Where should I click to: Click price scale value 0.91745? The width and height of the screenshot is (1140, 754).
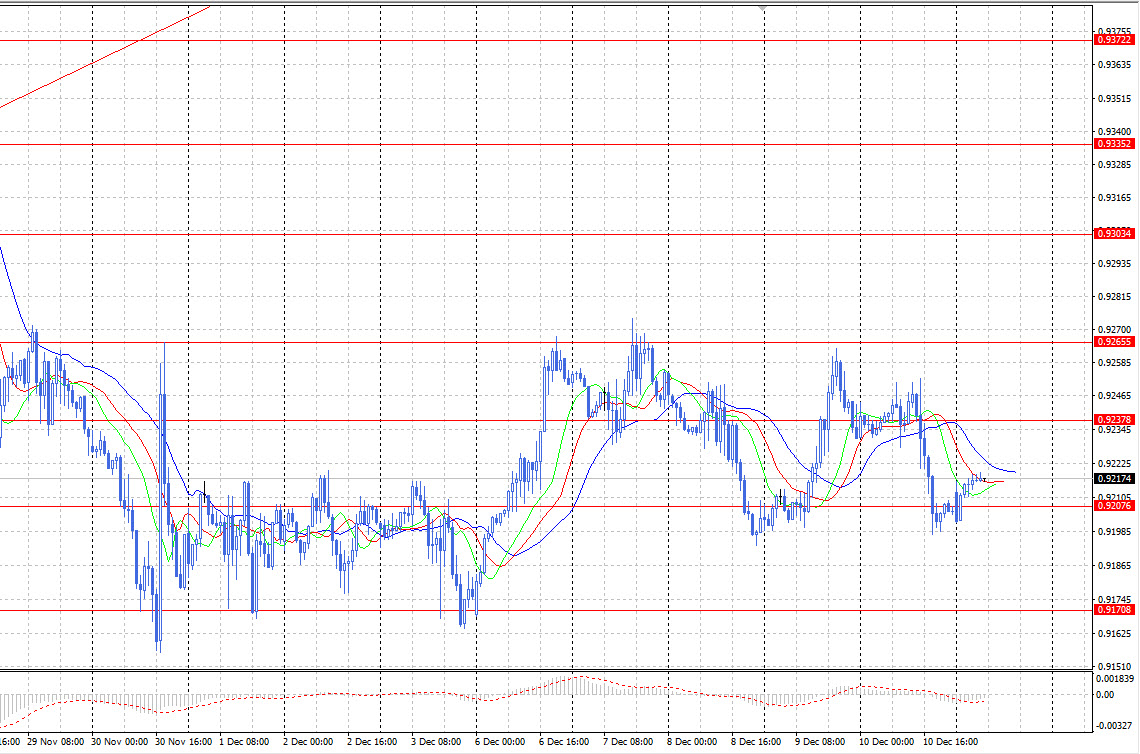click(x=1115, y=600)
